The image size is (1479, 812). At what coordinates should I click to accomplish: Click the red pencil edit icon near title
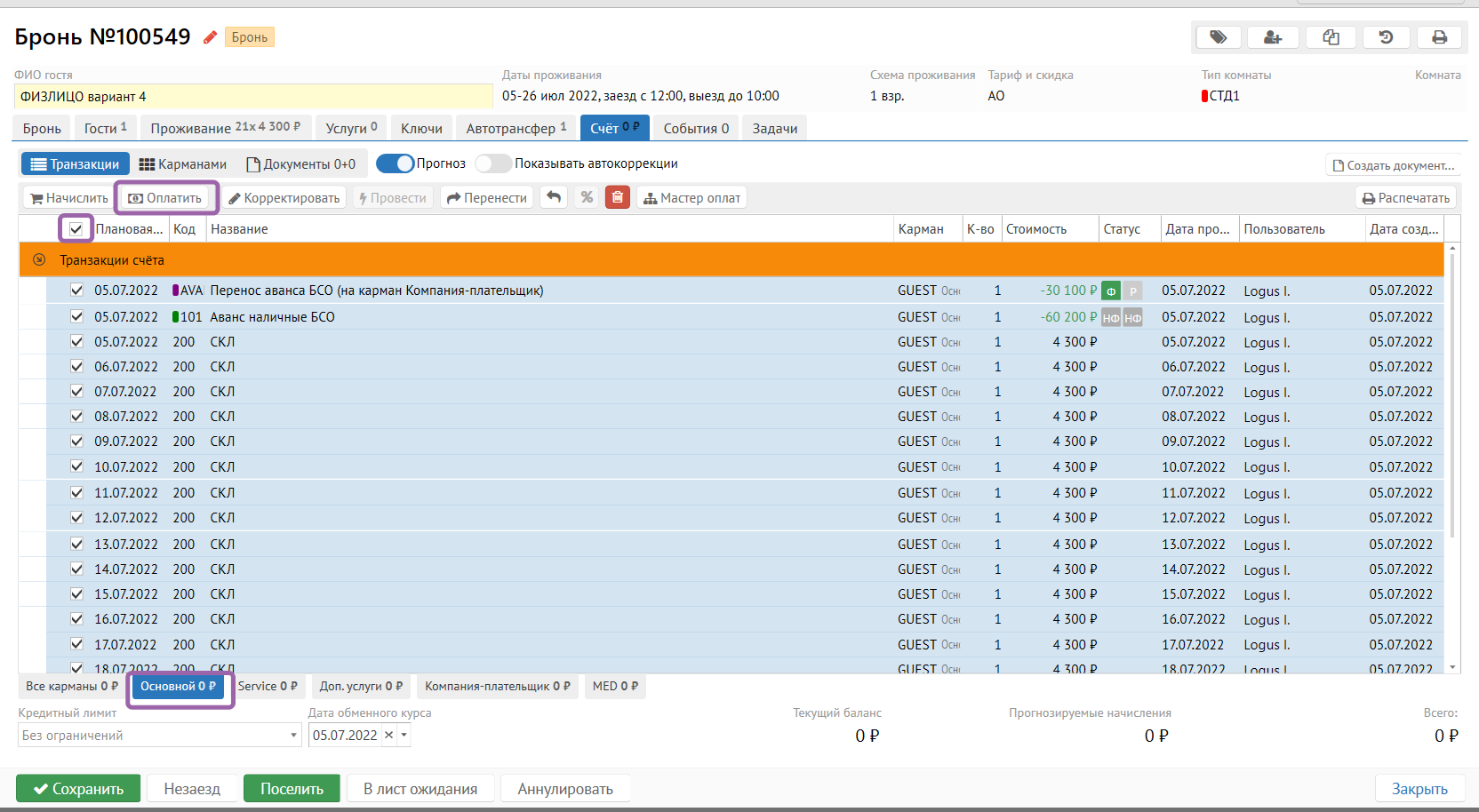tap(210, 37)
